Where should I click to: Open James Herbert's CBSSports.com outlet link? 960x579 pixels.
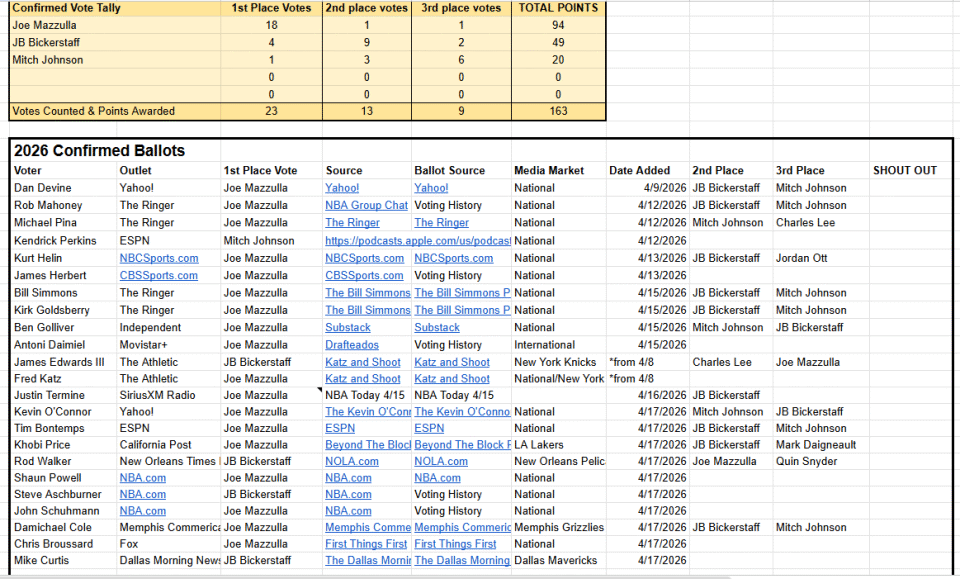[x=159, y=275]
